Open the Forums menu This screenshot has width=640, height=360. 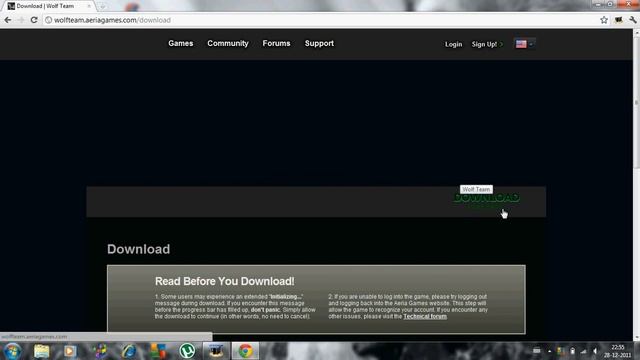point(276,43)
